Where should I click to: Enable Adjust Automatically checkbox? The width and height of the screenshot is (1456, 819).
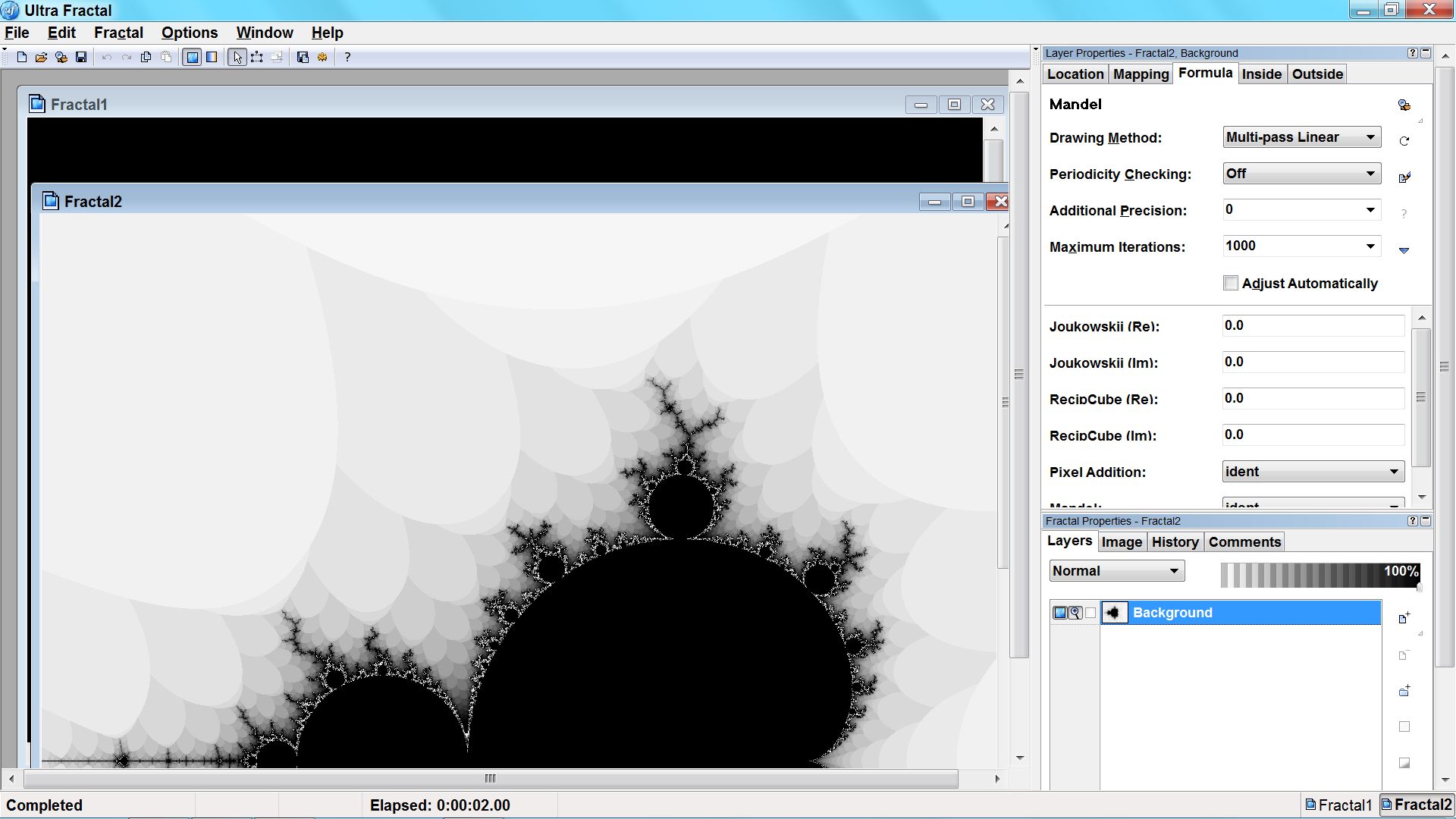[x=1231, y=283]
